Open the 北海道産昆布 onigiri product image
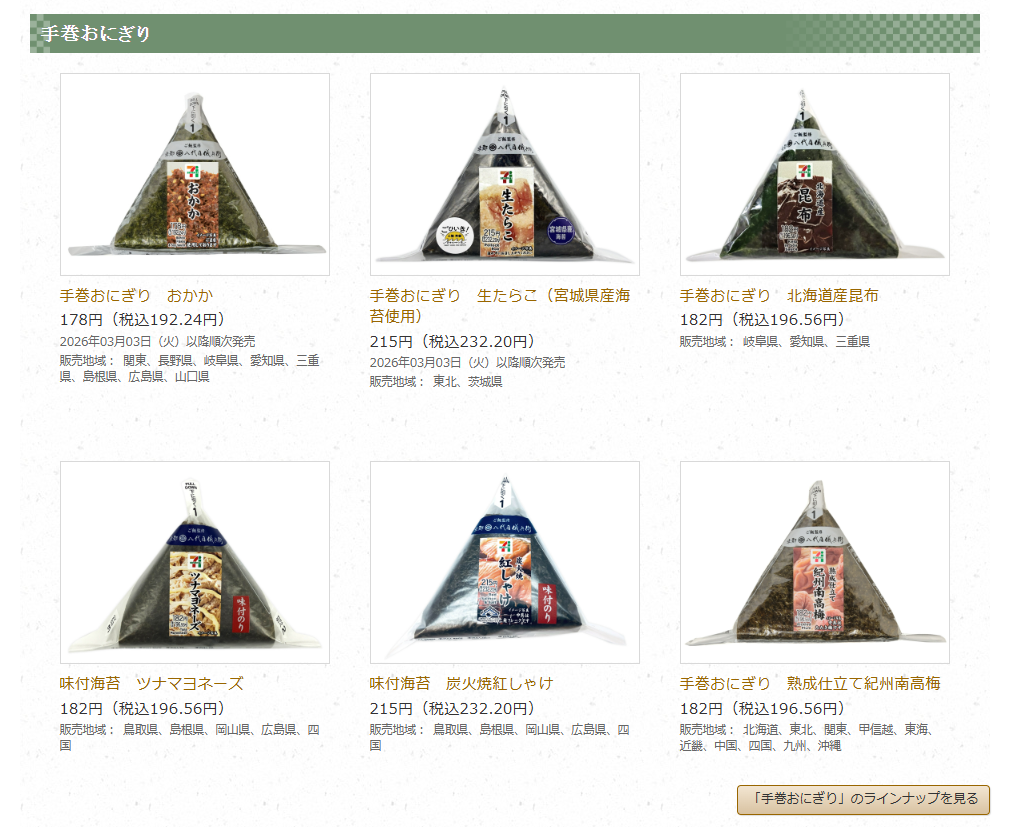Screen dimensions: 1024x827 click(814, 174)
